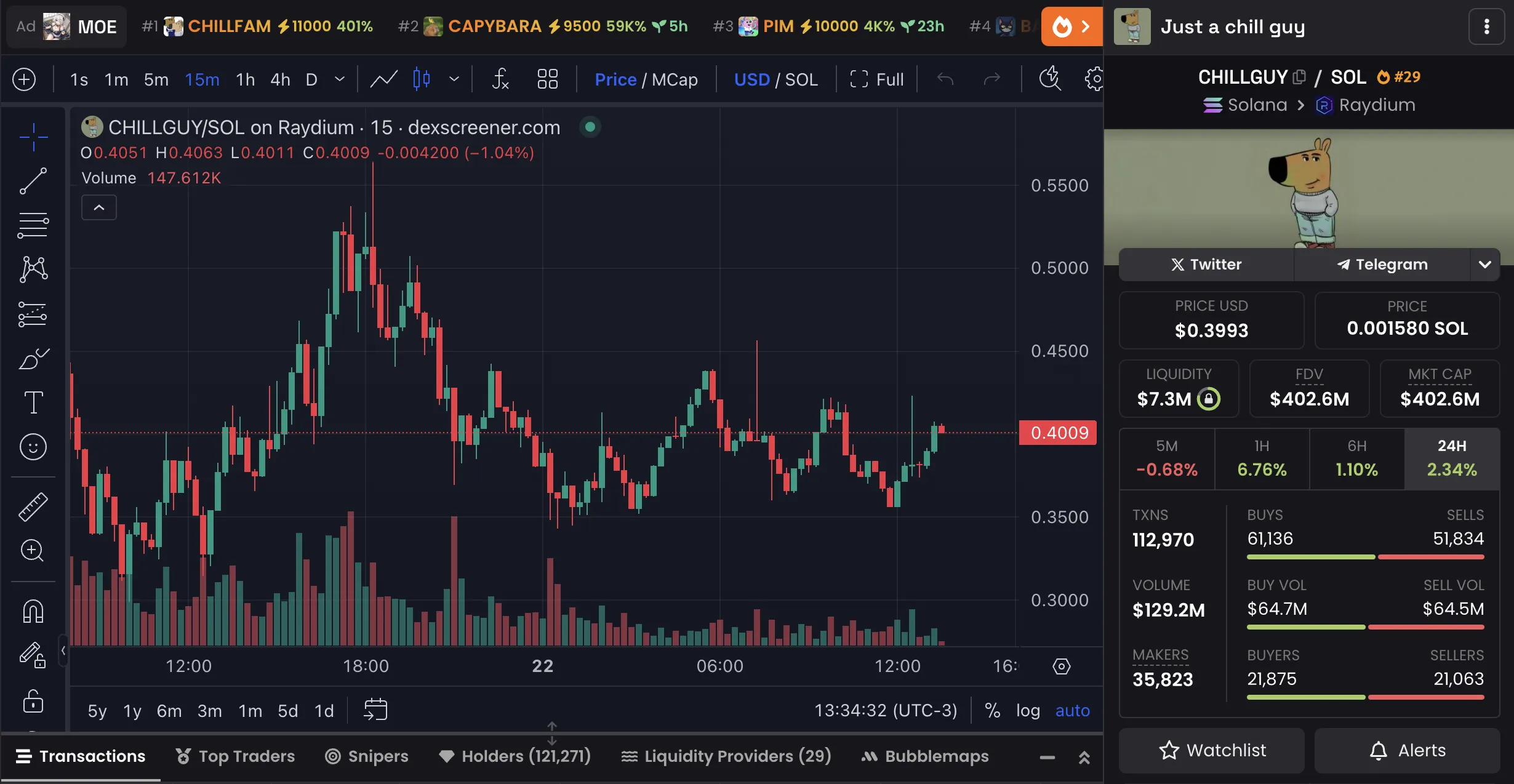1514x784 pixels.
Task: Click the compare or add symbol icon
Action: (24, 79)
